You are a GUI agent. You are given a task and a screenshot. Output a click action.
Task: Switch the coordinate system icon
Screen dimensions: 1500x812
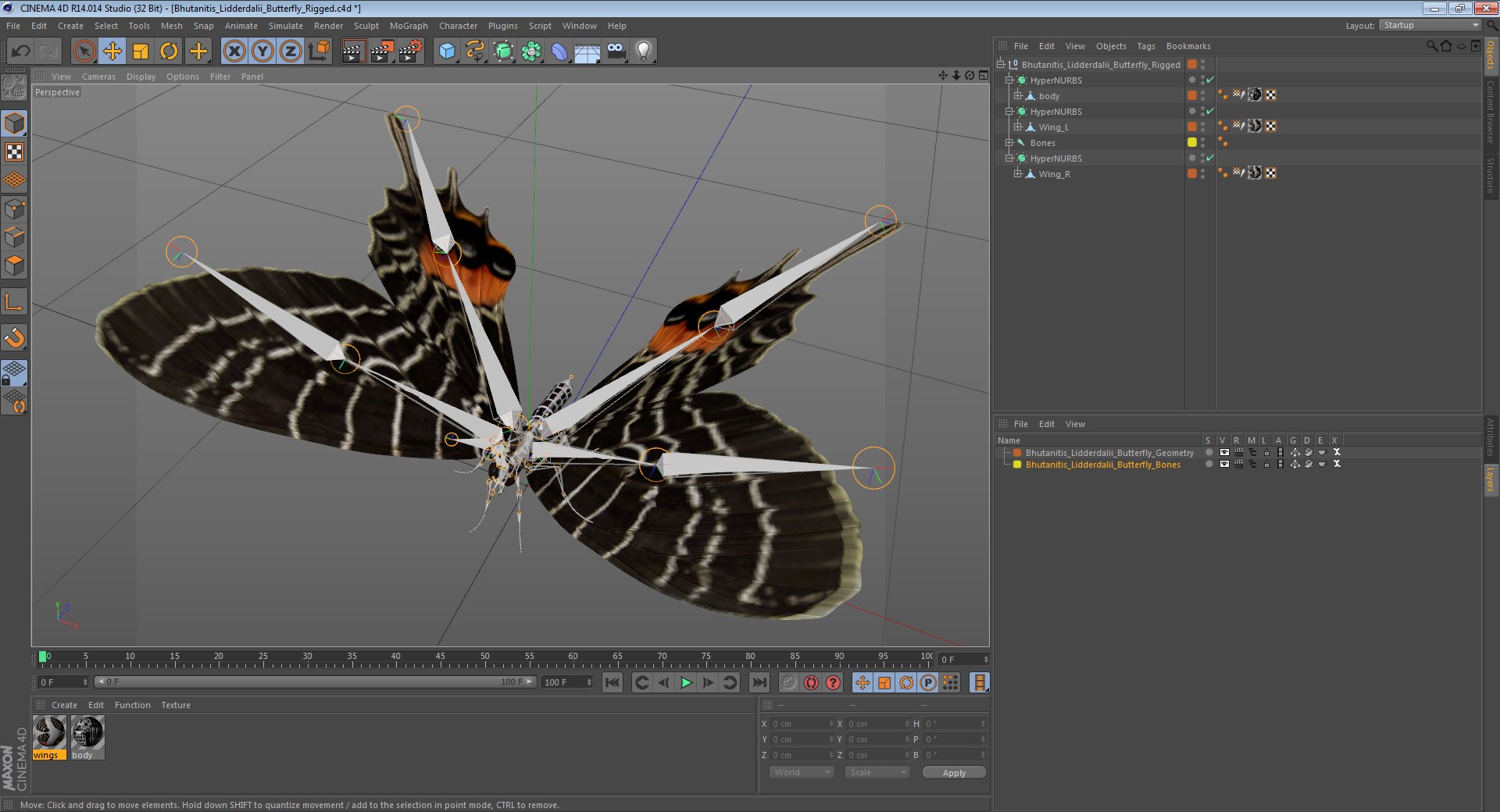click(x=319, y=52)
